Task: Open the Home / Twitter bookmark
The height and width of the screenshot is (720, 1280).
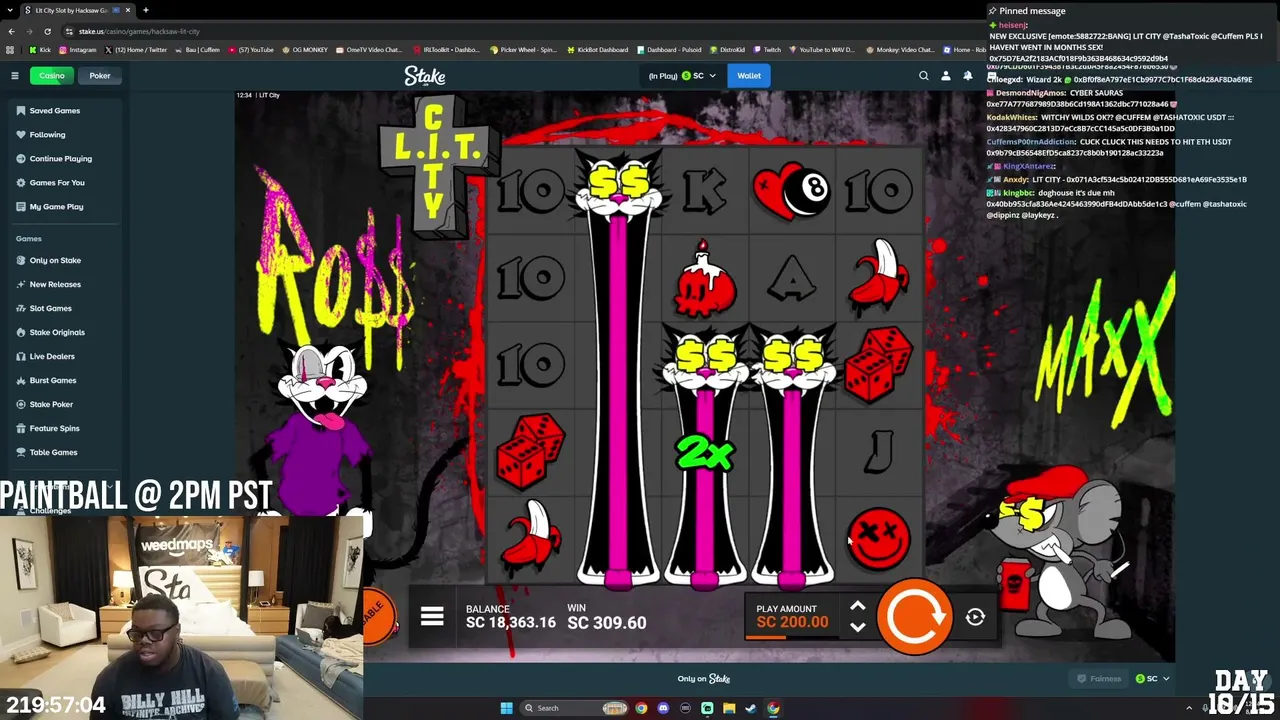Action: pyautogui.click(x=135, y=50)
